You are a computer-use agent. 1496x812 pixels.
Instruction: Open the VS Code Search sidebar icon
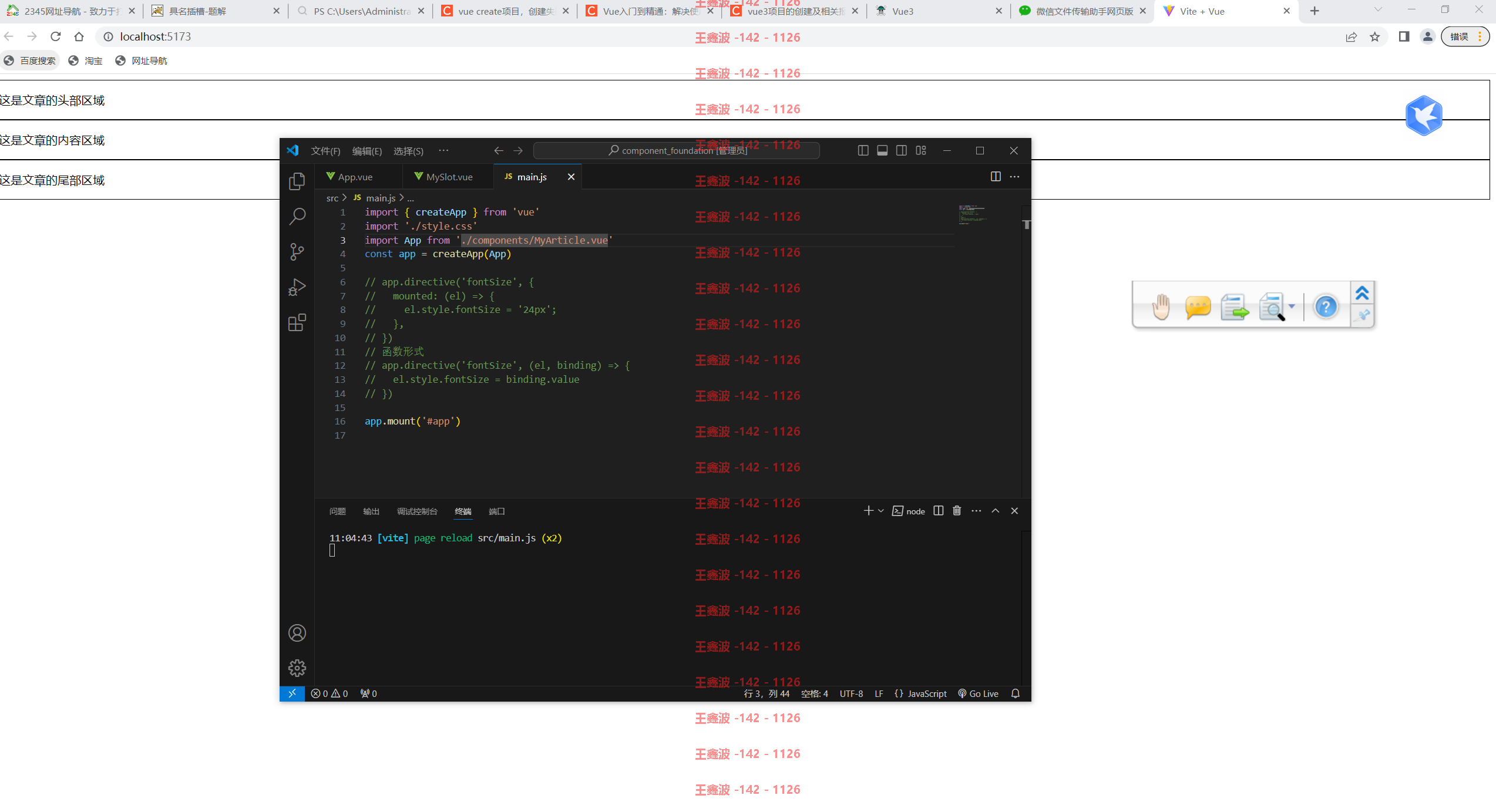pos(297,217)
